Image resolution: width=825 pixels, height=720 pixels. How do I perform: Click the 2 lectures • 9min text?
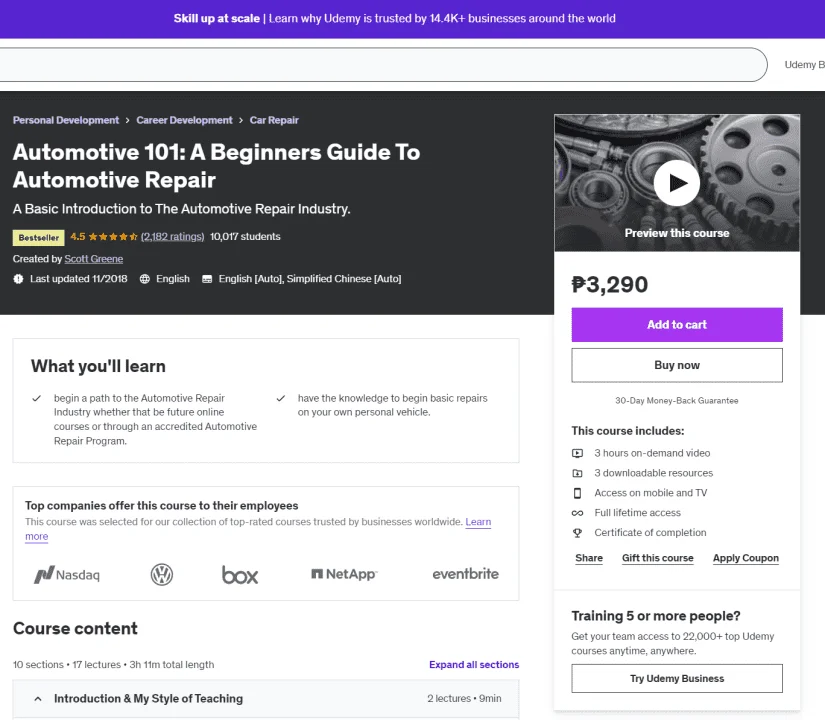pos(464,698)
